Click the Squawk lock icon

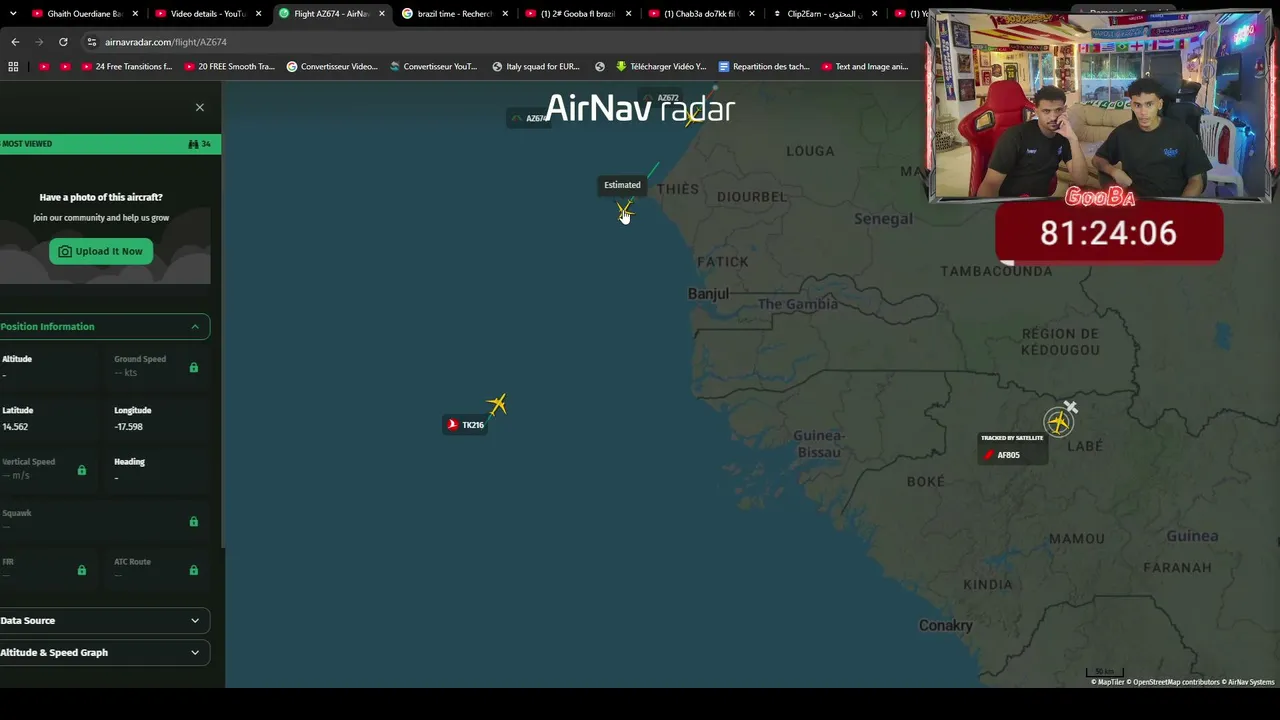tap(194, 521)
